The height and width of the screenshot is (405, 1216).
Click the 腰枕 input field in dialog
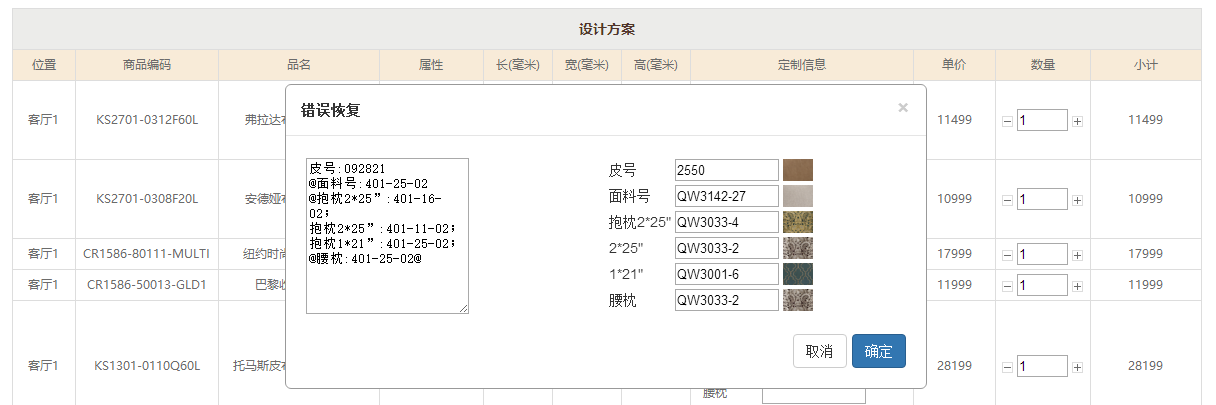click(726, 300)
